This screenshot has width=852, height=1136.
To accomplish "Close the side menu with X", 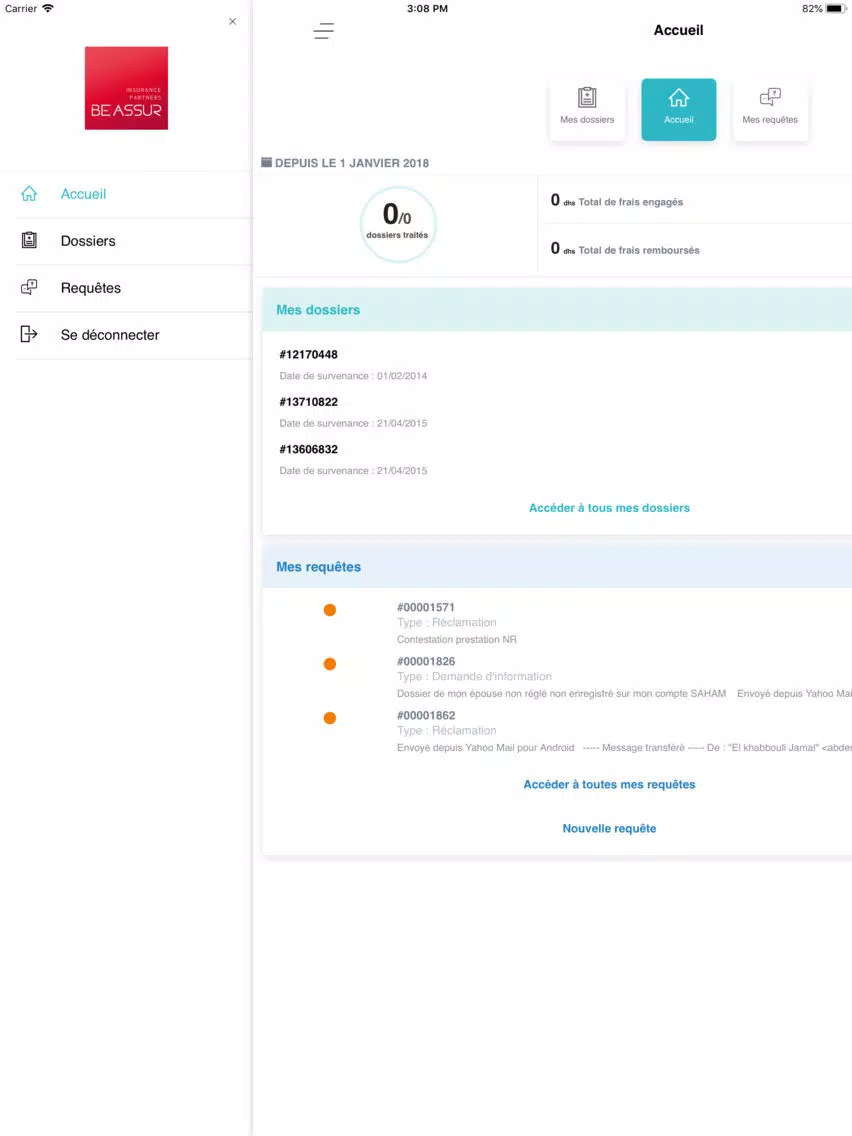I will click(x=233, y=22).
